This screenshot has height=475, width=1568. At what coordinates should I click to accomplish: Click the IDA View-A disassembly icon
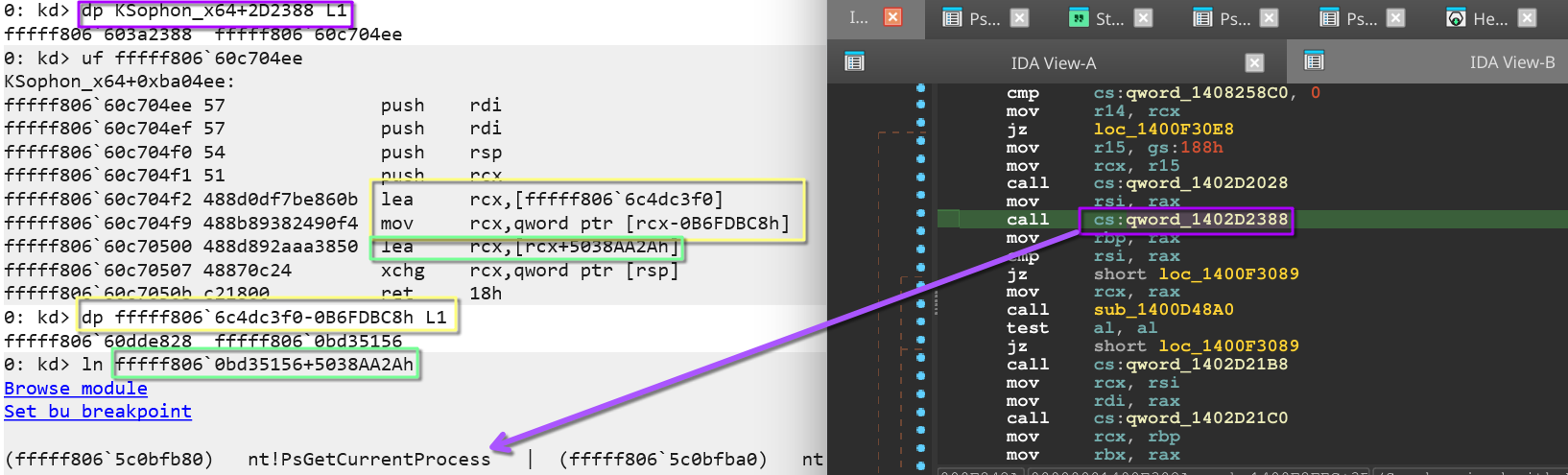pyautogui.click(x=854, y=63)
